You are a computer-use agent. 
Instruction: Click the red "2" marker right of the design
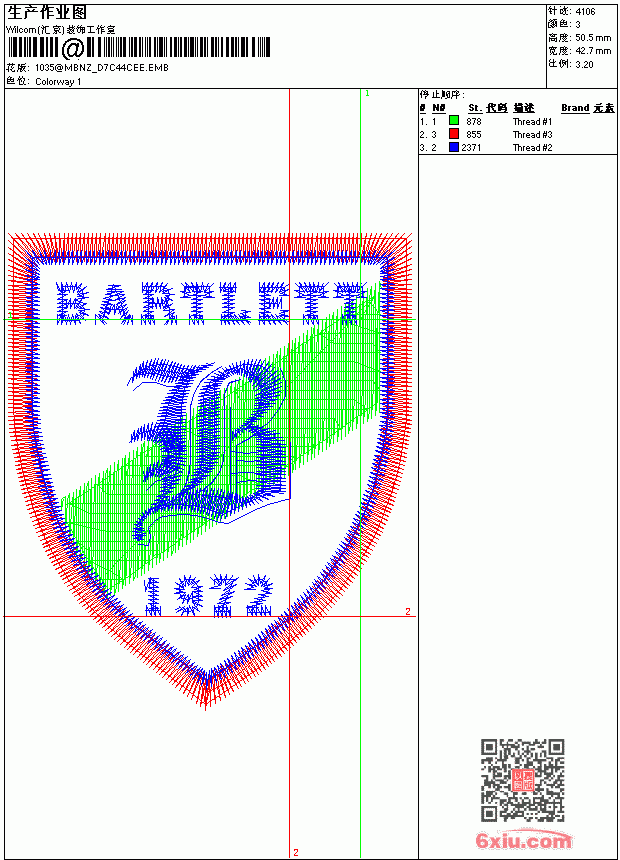pyautogui.click(x=408, y=611)
